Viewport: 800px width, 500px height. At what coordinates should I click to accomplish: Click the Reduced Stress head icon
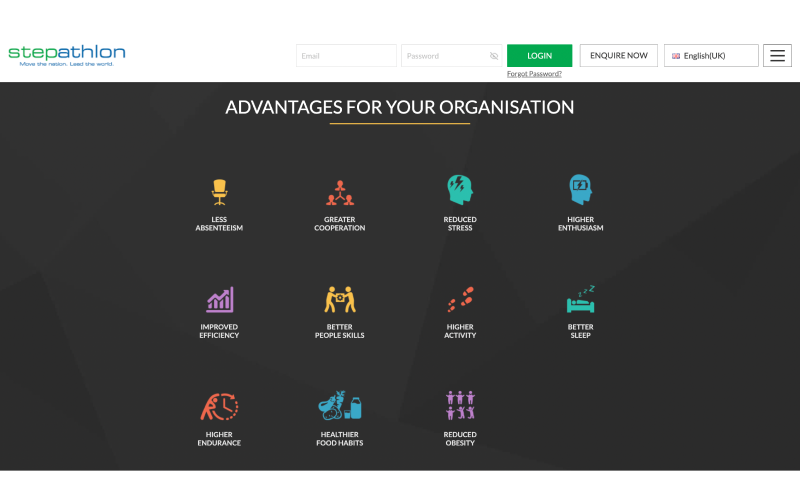coord(460,190)
